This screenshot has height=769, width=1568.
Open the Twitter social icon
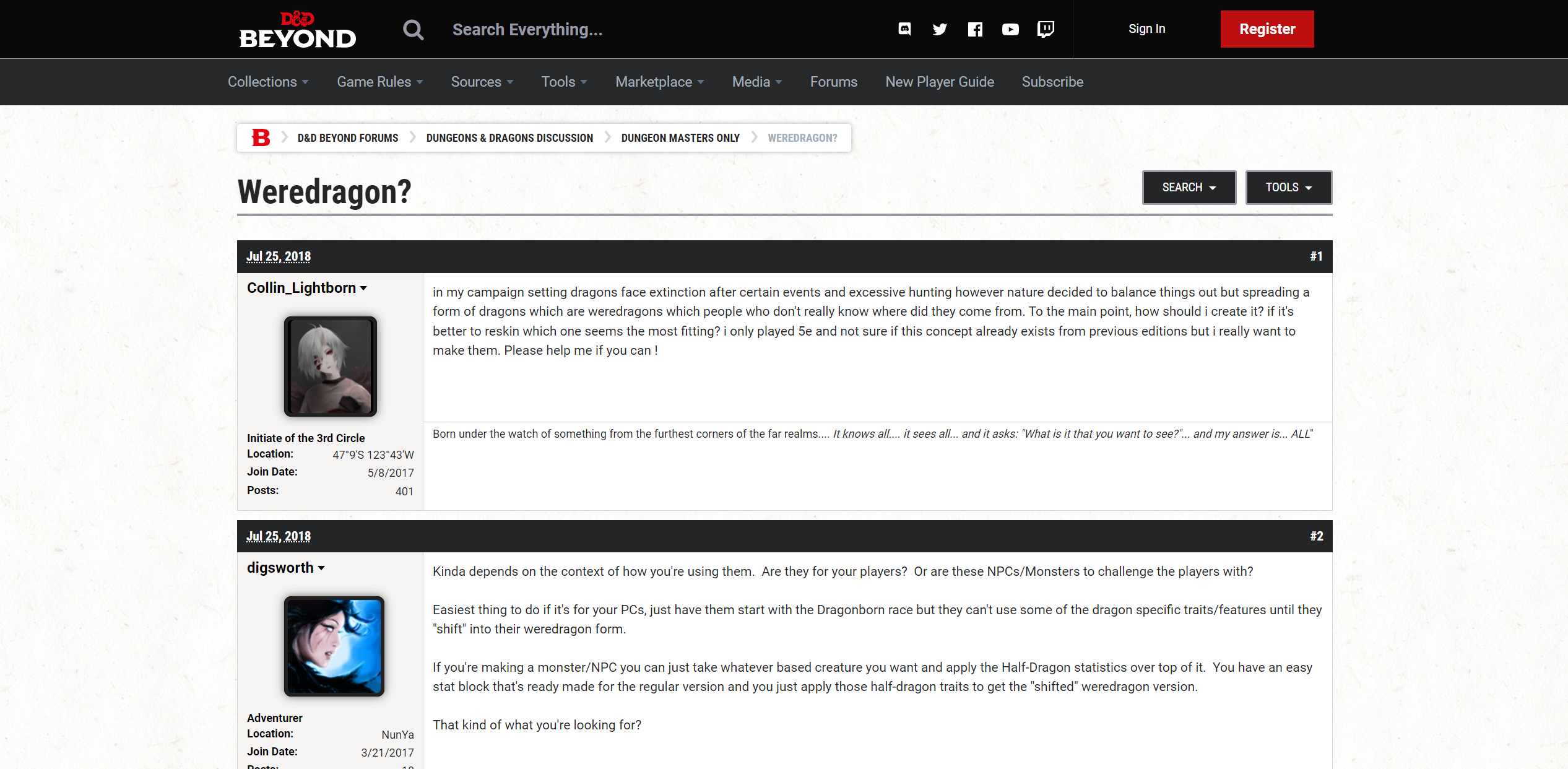click(x=940, y=29)
